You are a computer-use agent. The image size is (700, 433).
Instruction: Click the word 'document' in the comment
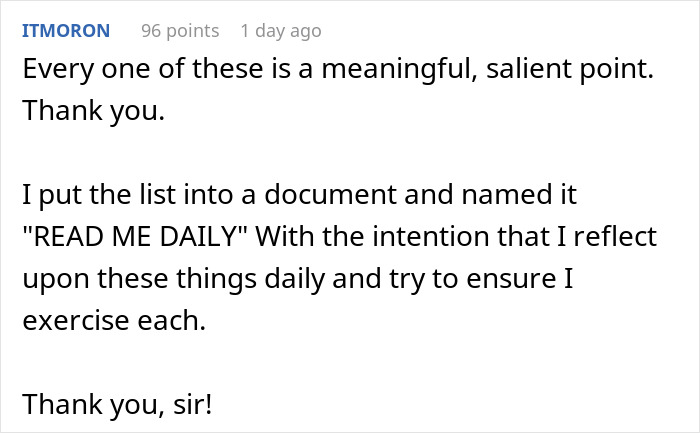pos(330,195)
